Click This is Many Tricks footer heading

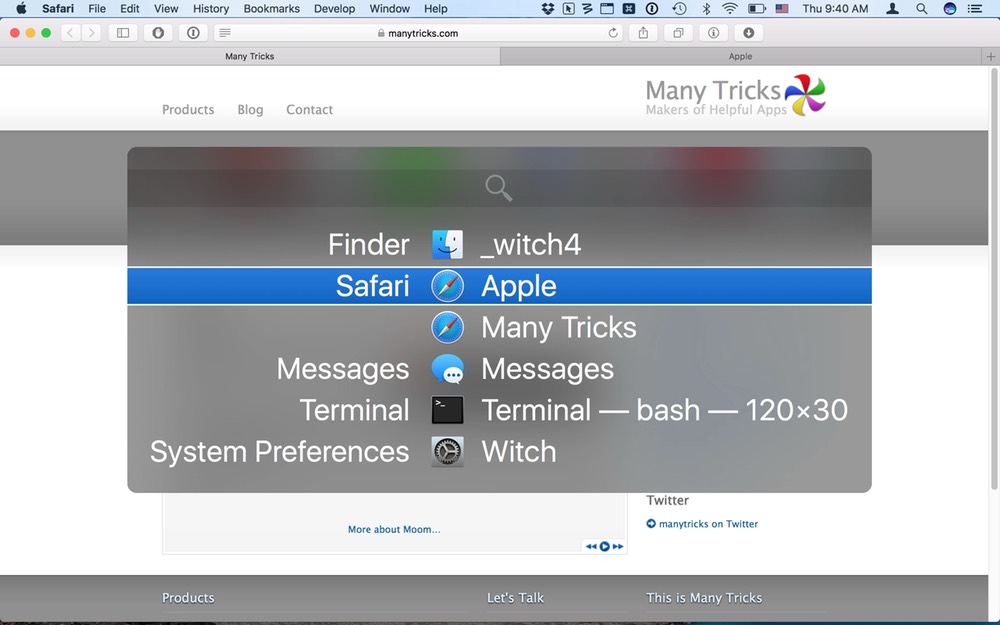704,598
